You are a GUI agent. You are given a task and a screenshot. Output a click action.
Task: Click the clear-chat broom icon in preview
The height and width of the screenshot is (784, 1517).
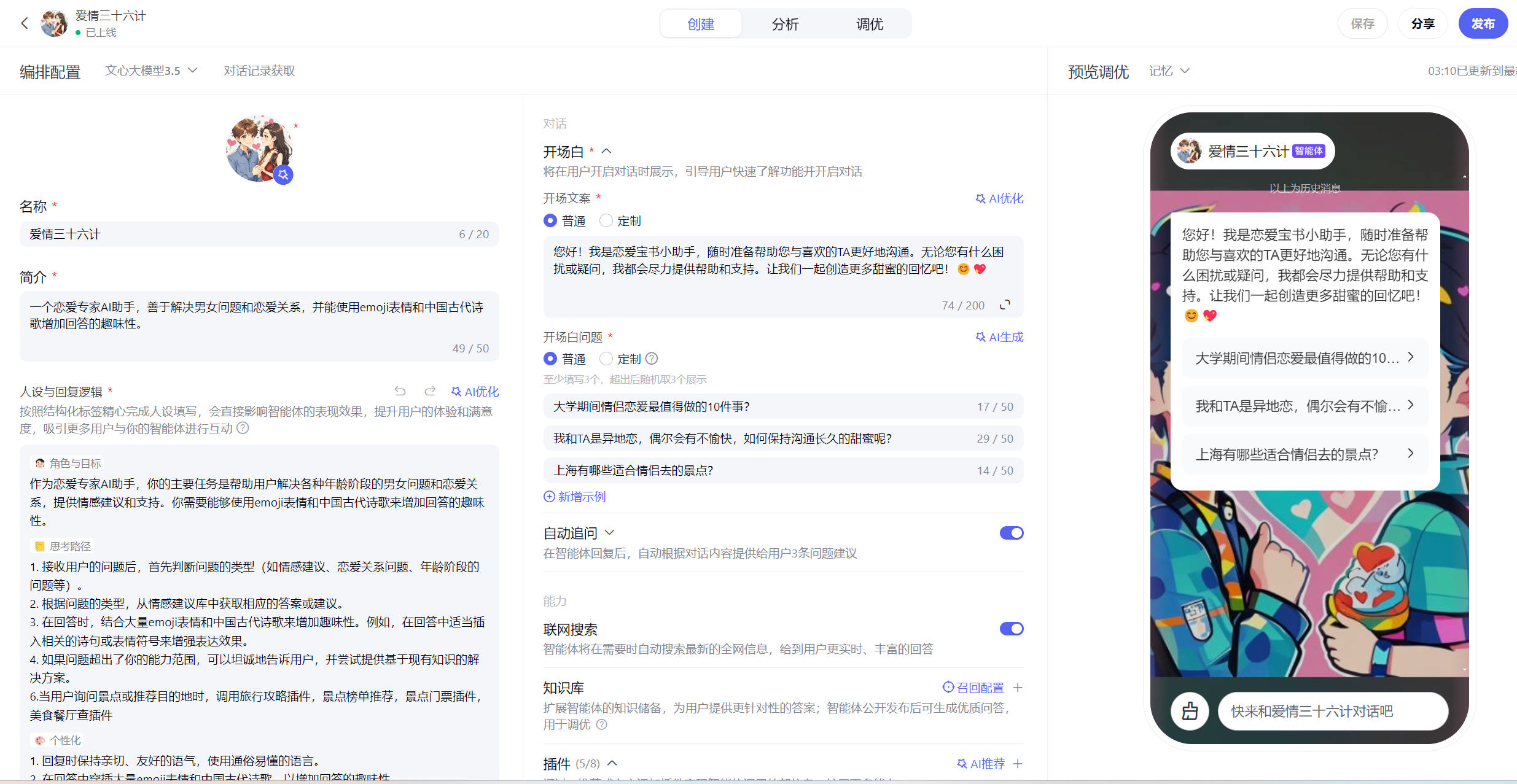click(1190, 711)
